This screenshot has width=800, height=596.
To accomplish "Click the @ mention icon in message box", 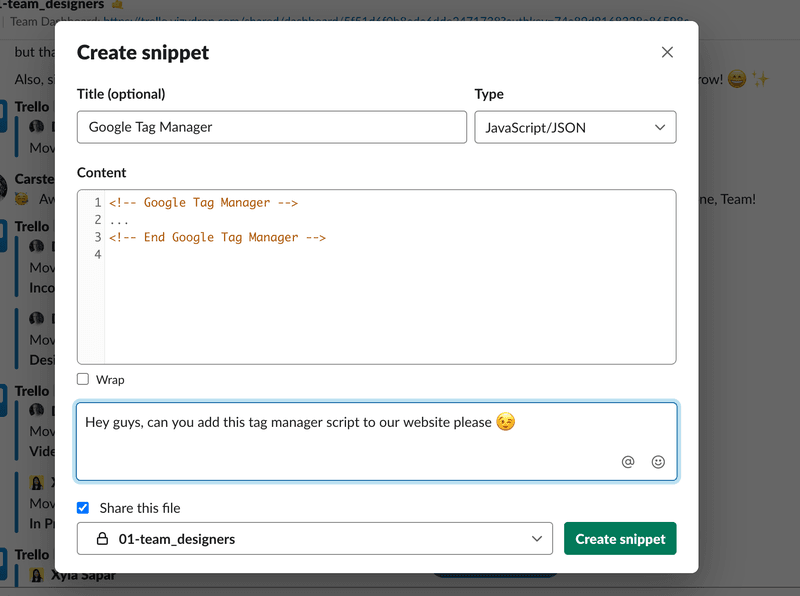I will click(x=628, y=462).
